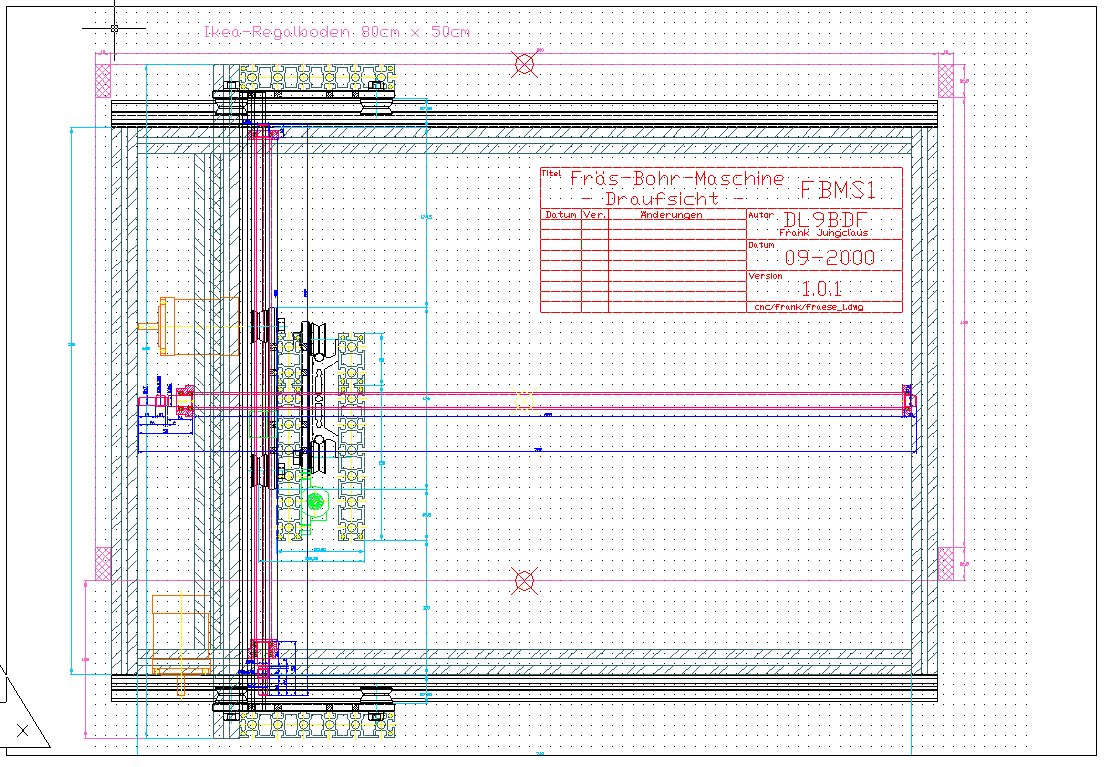This screenshot has height=767, width=1110.
Task: Select the Fräs-Bohr-Maschine title text
Action: [x=676, y=179]
